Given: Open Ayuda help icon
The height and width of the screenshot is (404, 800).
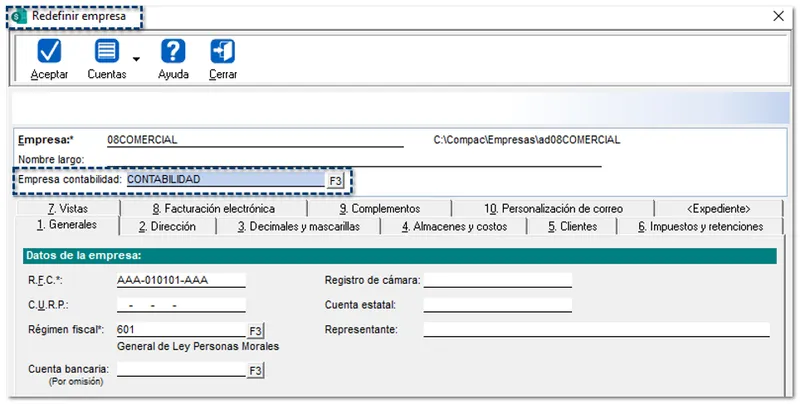Looking at the screenshot, I should (x=173, y=51).
